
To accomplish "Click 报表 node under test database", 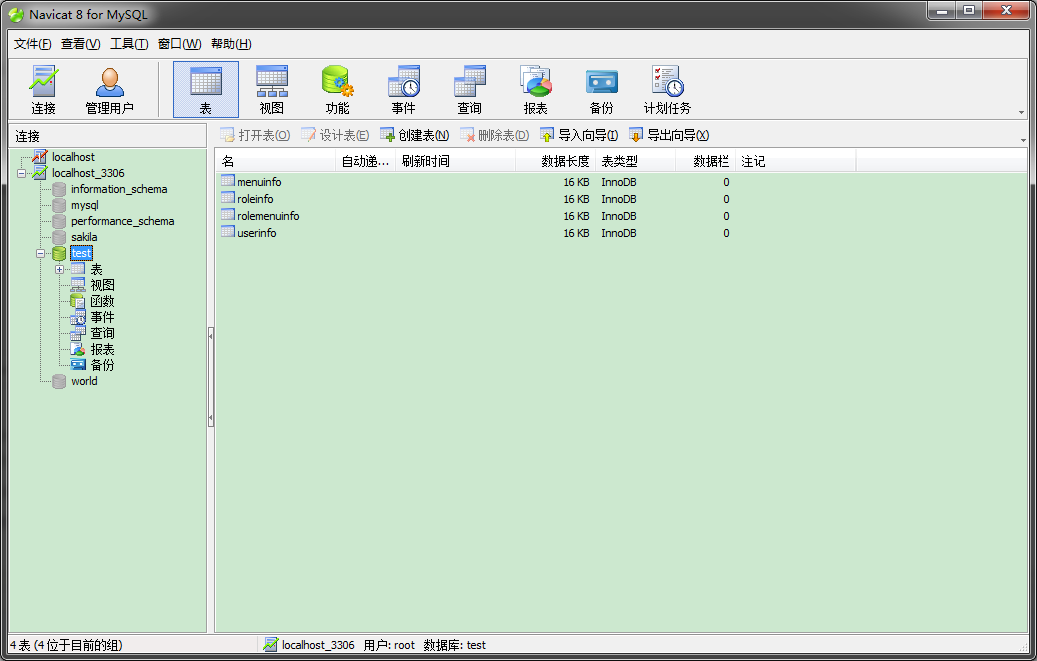I will pyautogui.click(x=103, y=349).
